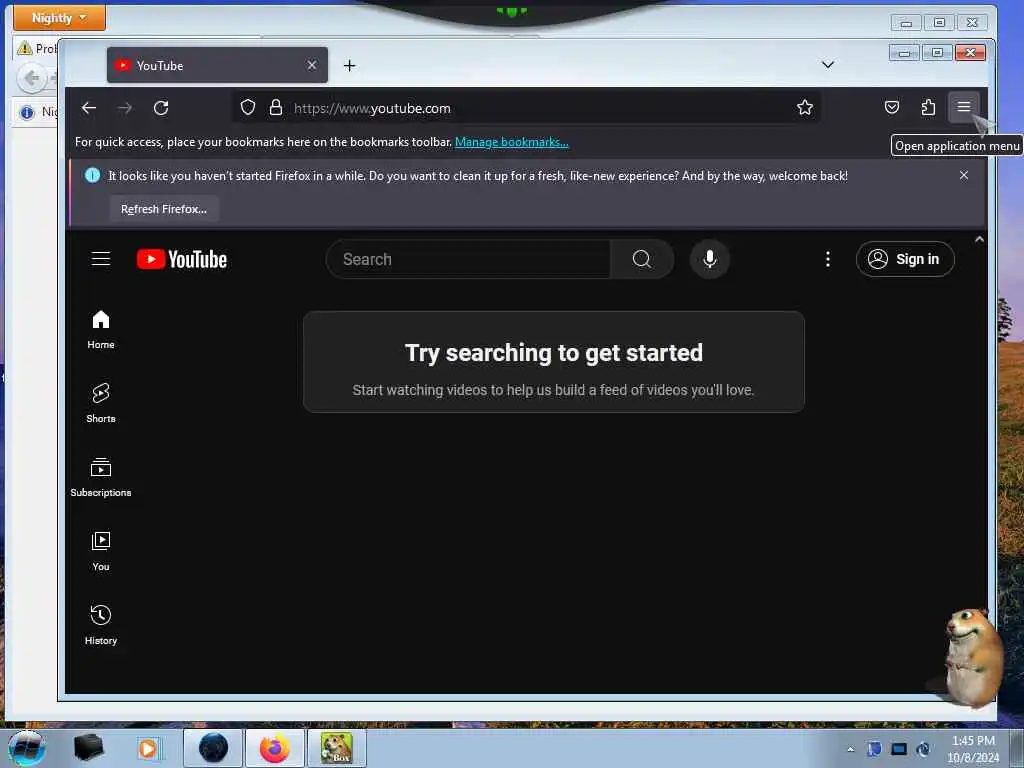The height and width of the screenshot is (768, 1024).
Task: Click the hamster Box taskbar icon
Action: pos(336,748)
